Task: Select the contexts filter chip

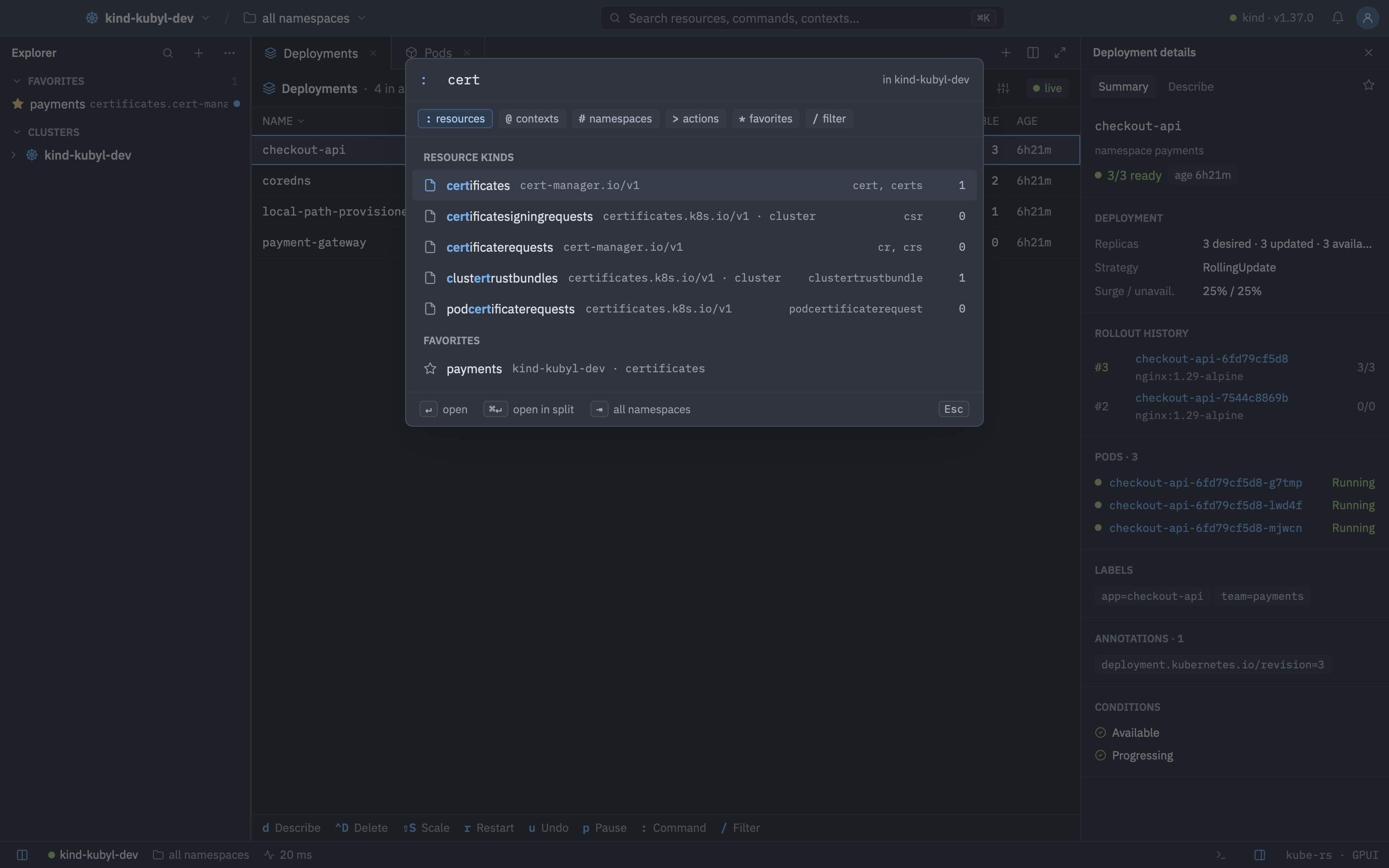Action: click(x=532, y=119)
